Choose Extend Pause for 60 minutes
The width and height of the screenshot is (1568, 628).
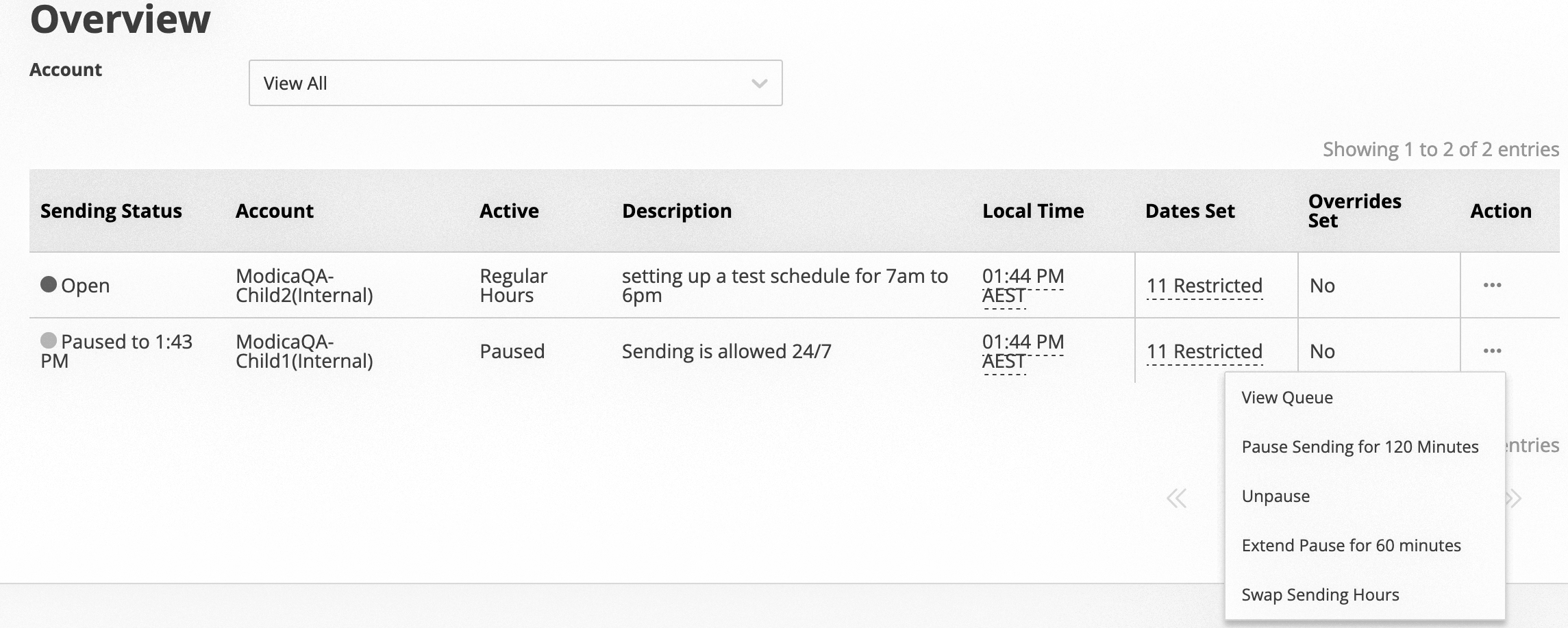[x=1351, y=545]
